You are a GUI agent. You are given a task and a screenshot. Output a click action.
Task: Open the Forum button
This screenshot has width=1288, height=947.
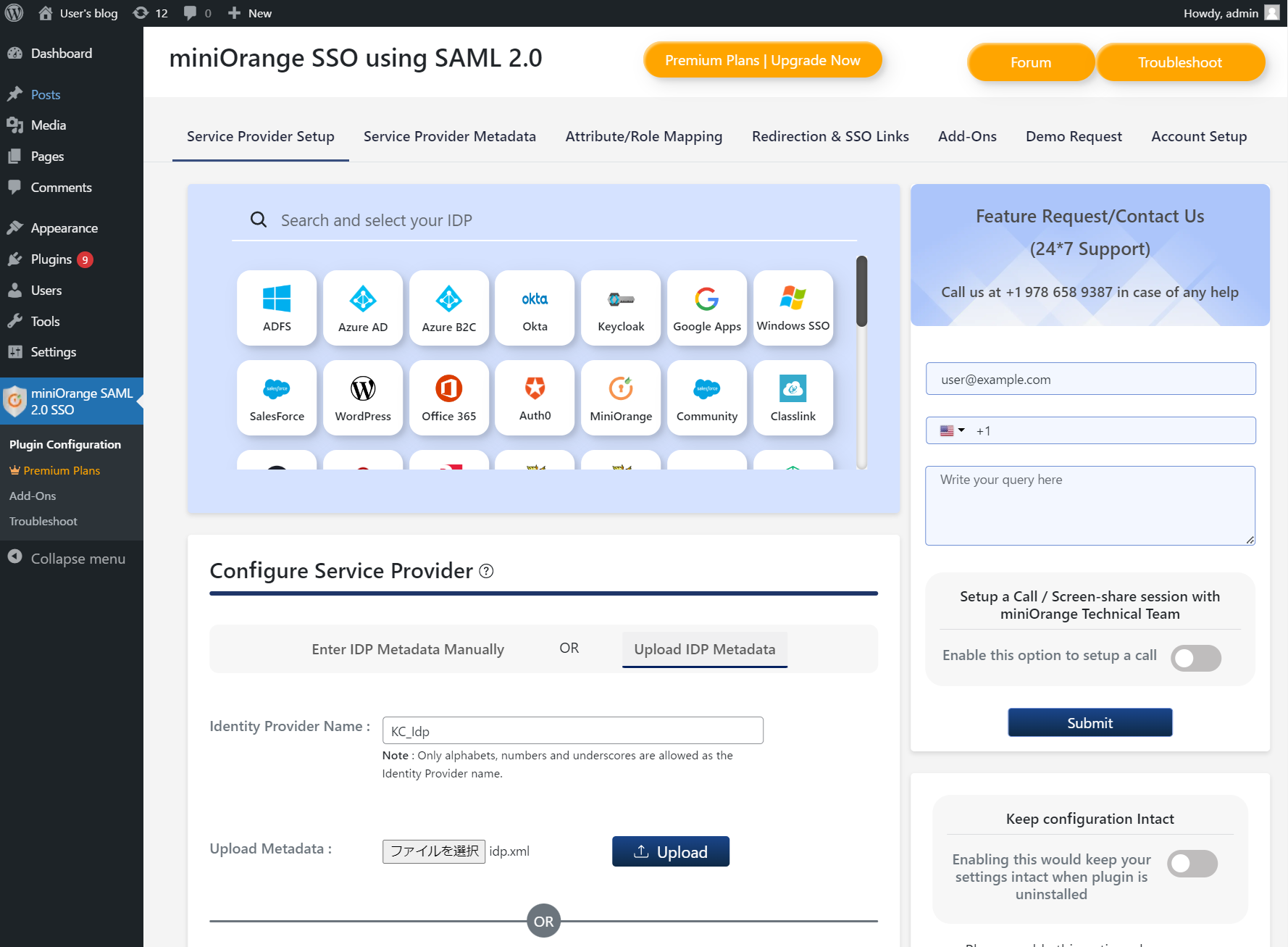1031,62
